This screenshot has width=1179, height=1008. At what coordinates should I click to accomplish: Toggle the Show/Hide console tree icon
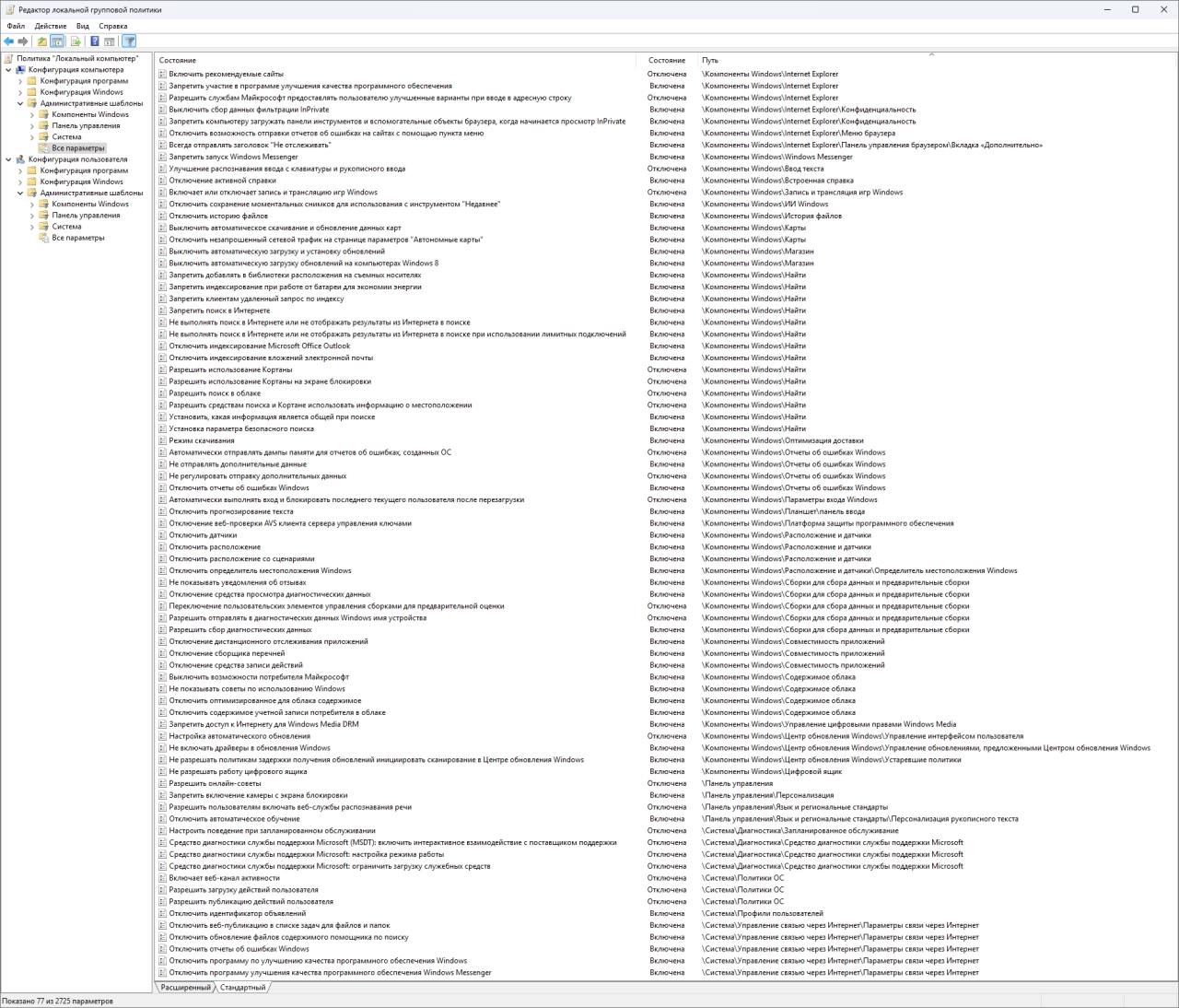coord(57,41)
